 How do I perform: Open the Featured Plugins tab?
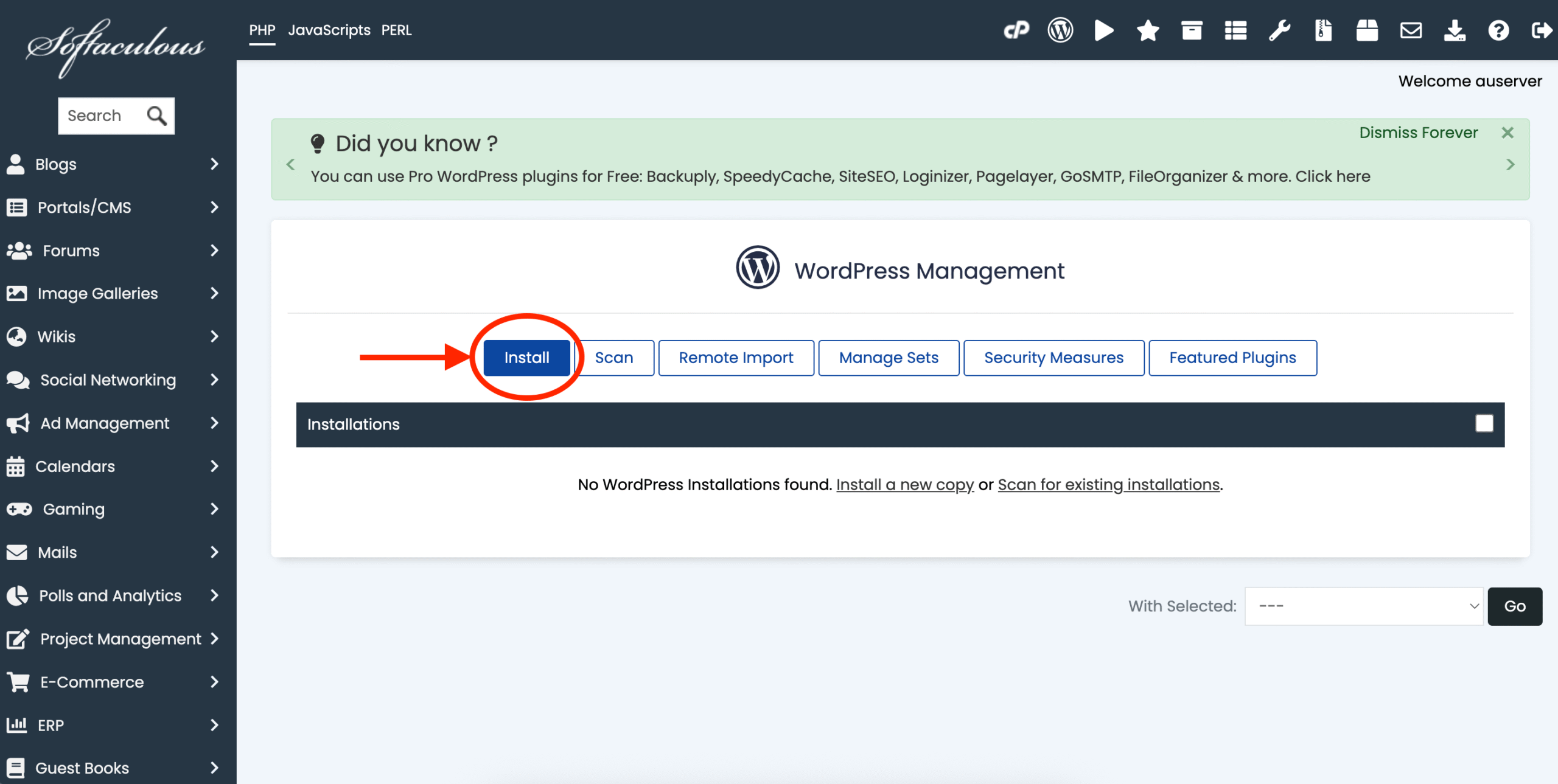[x=1233, y=358]
